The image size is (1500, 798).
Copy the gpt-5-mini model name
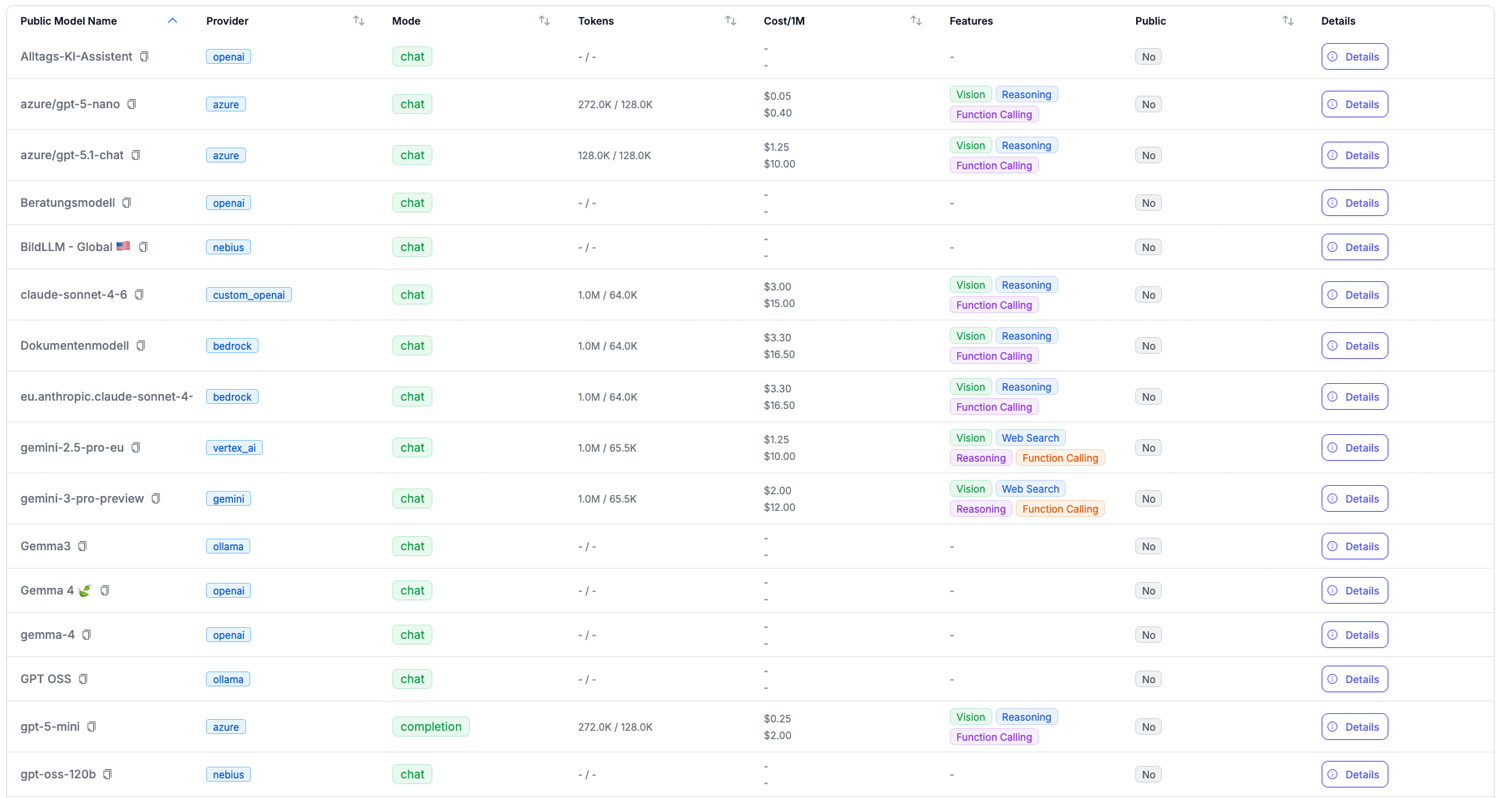[91, 727]
